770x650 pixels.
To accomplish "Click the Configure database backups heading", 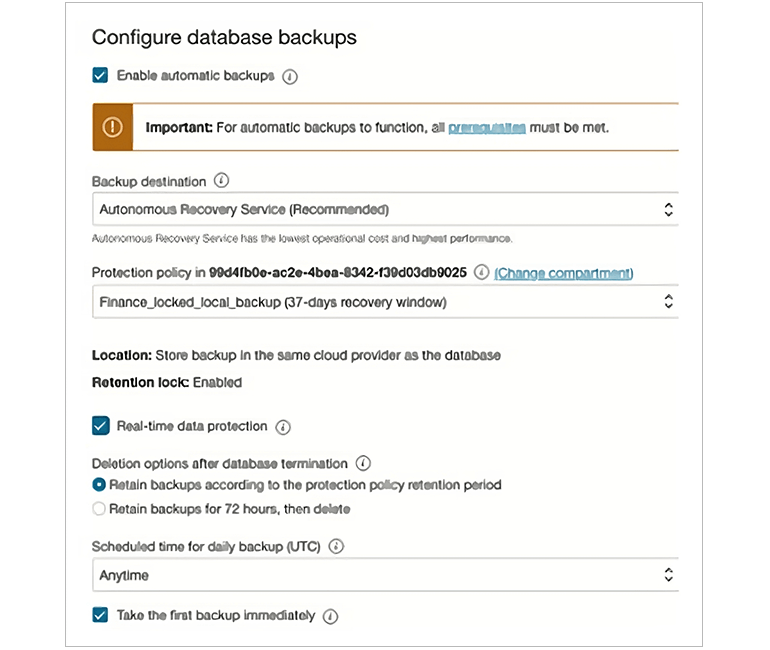I will 224,37.
